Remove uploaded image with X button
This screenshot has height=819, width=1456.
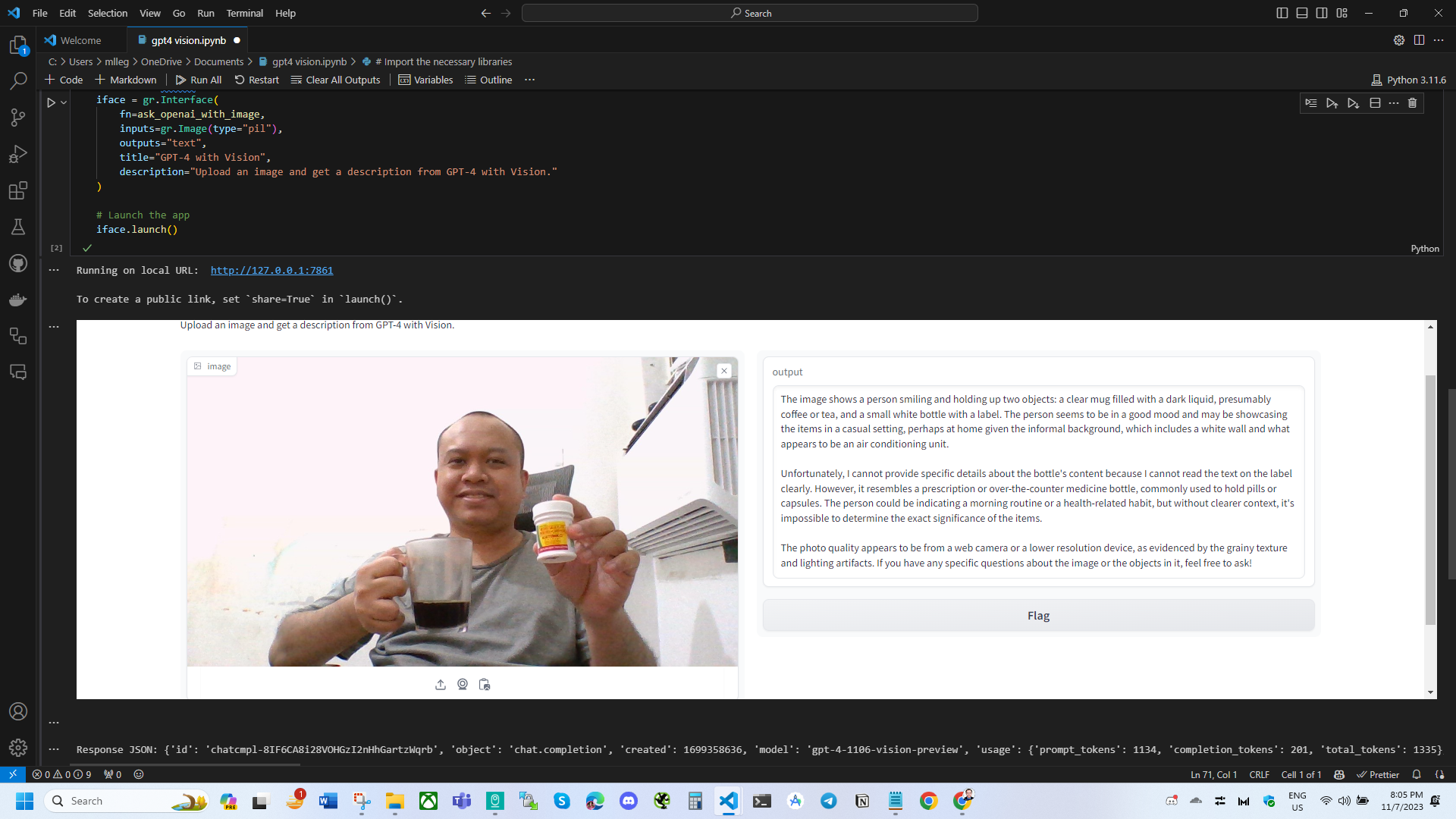[x=724, y=371]
